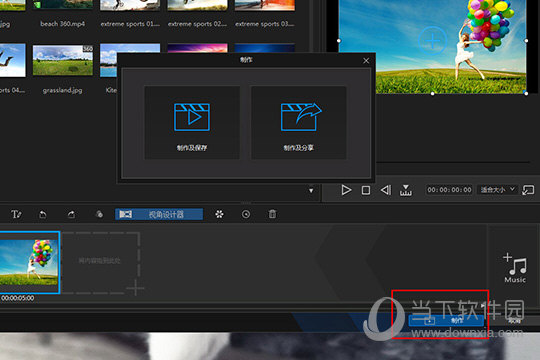Click the flower-shaped effects icon
This screenshot has height=360, width=540.
tap(219, 214)
